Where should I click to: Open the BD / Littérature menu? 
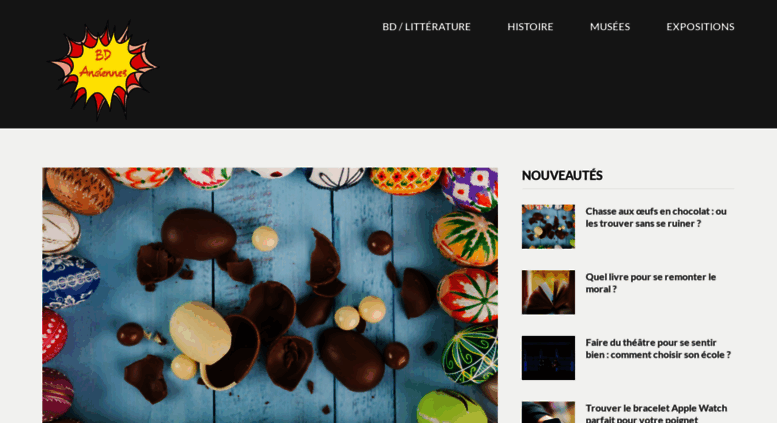click(x=426, y=27)
